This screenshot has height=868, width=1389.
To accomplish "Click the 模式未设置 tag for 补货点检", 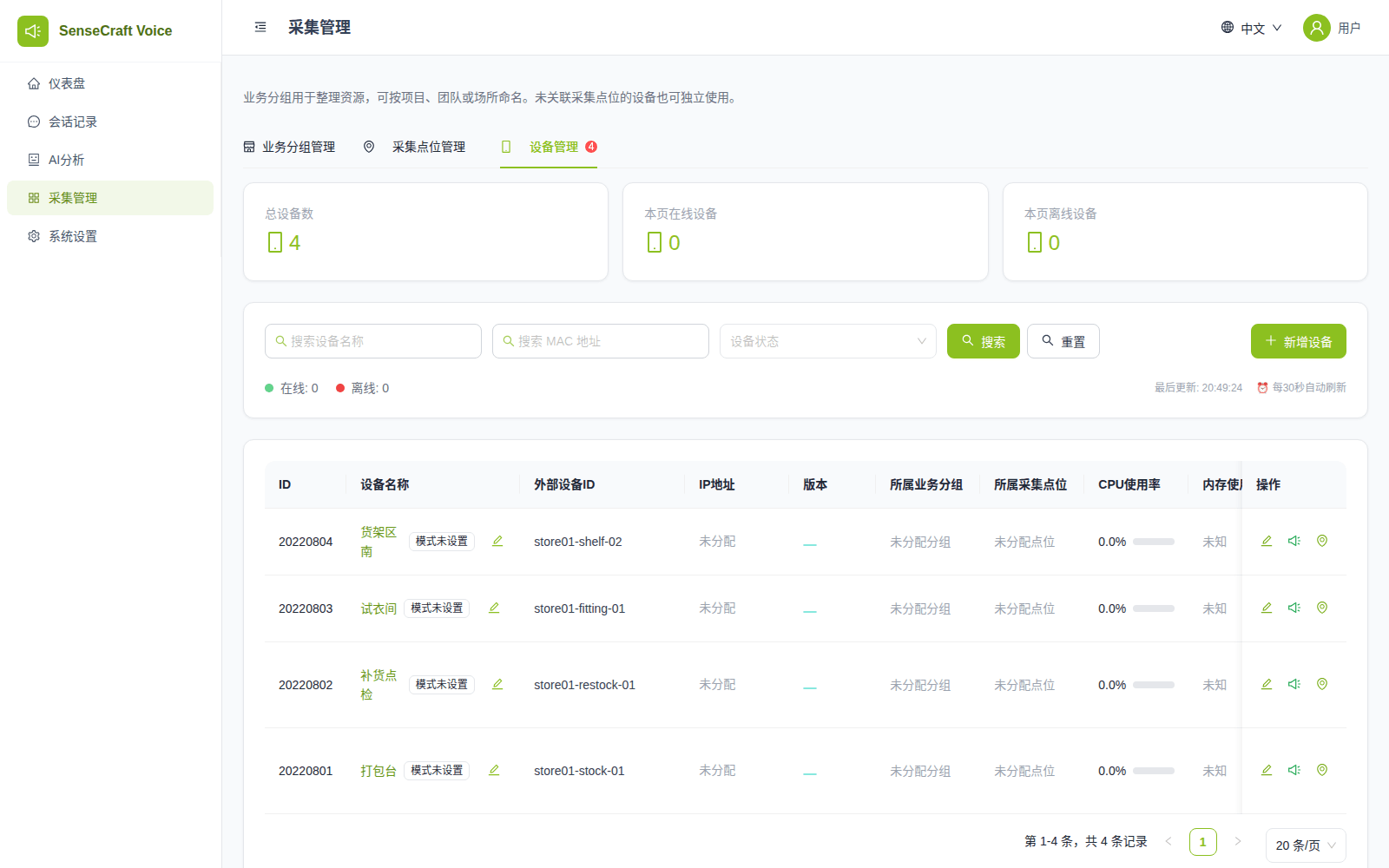I will pyautogui.click(x=442, y=684).
